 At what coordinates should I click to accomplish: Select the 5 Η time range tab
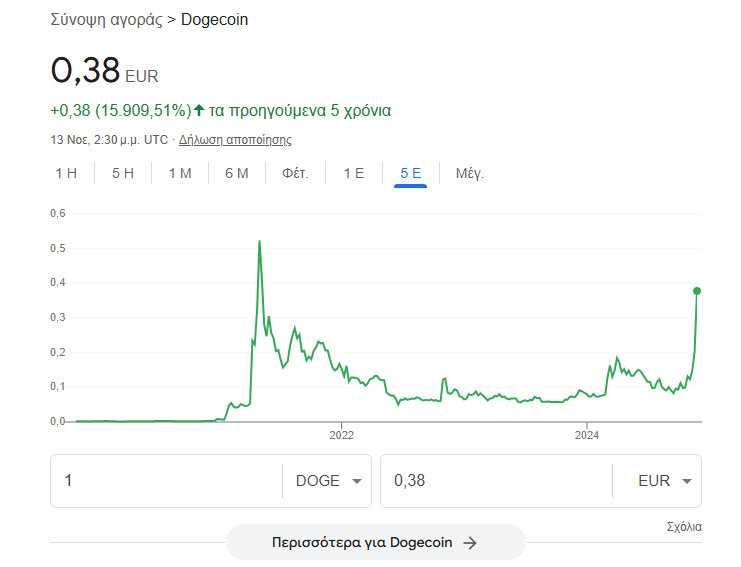[123, 173]
